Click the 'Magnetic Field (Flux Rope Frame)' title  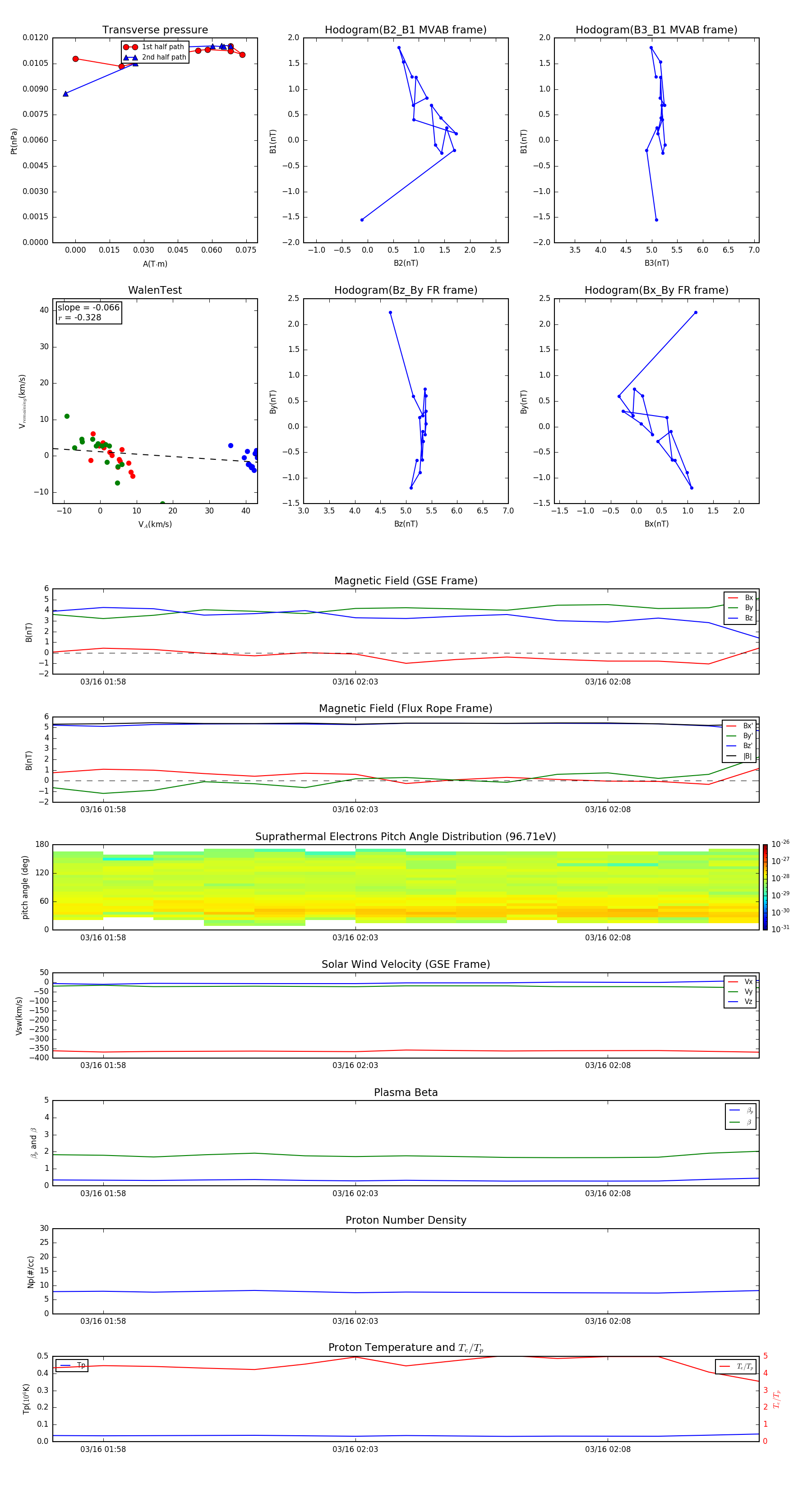click(406, 709)
